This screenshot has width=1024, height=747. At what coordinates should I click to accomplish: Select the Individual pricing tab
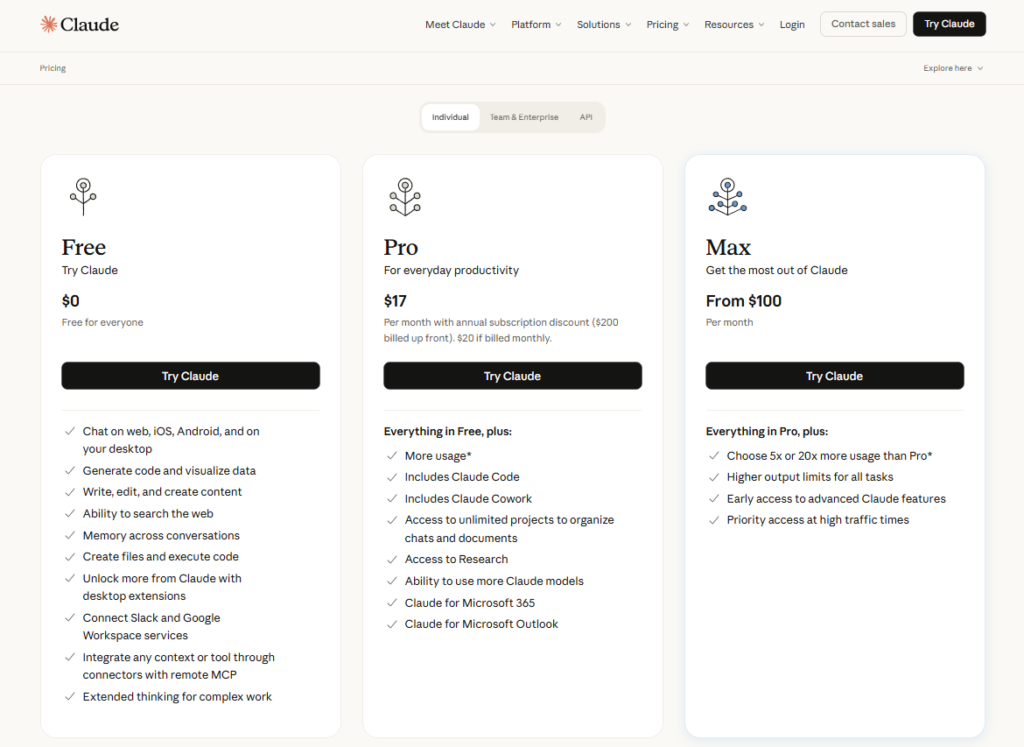point(450,117)
